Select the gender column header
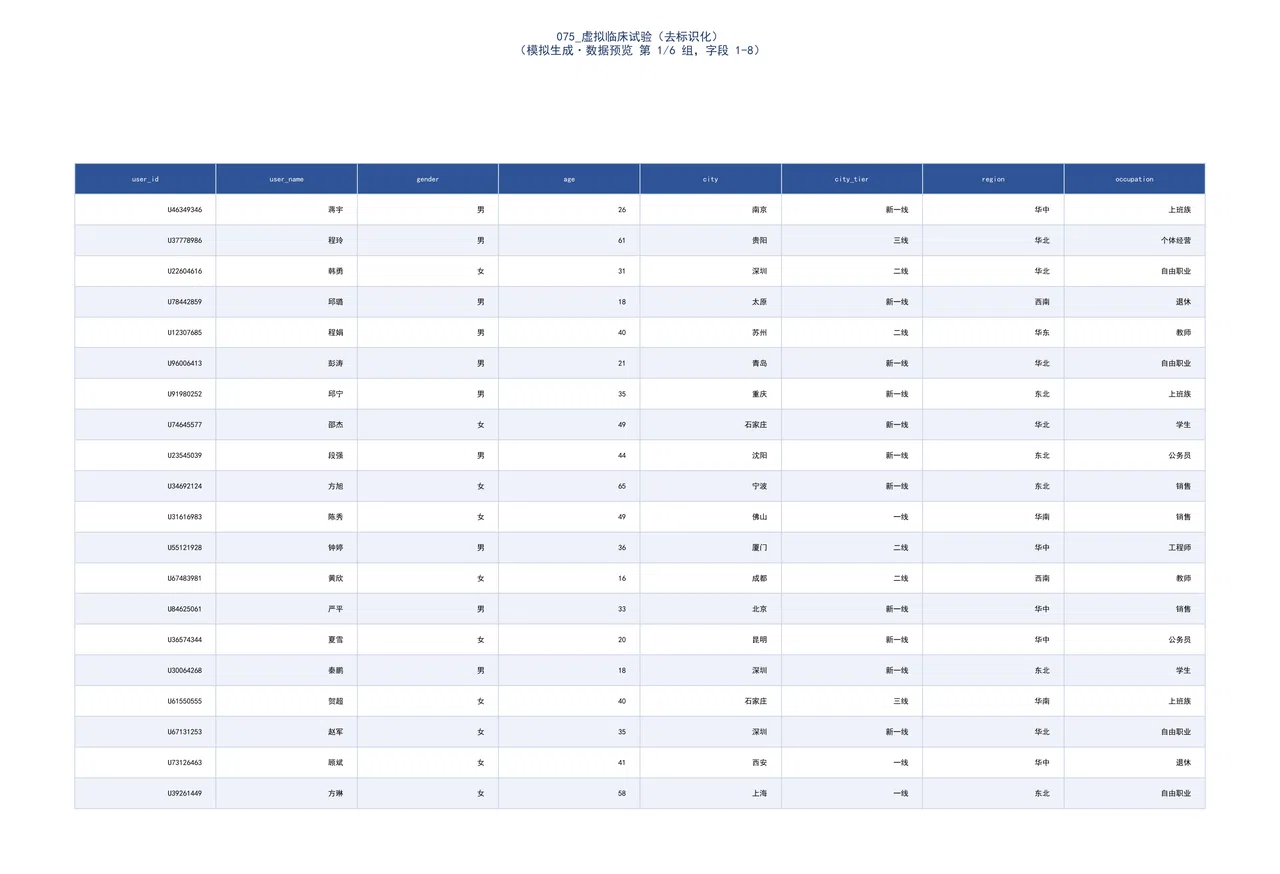 (428, 179)
